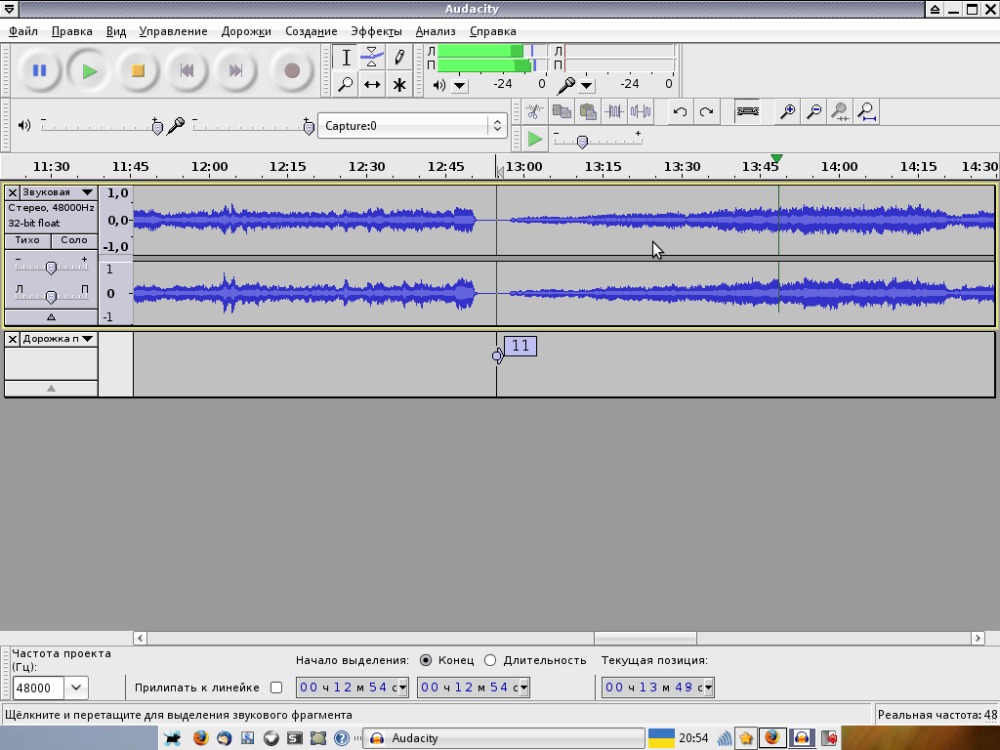Pause playback with the Pause button

click(40, 71)
